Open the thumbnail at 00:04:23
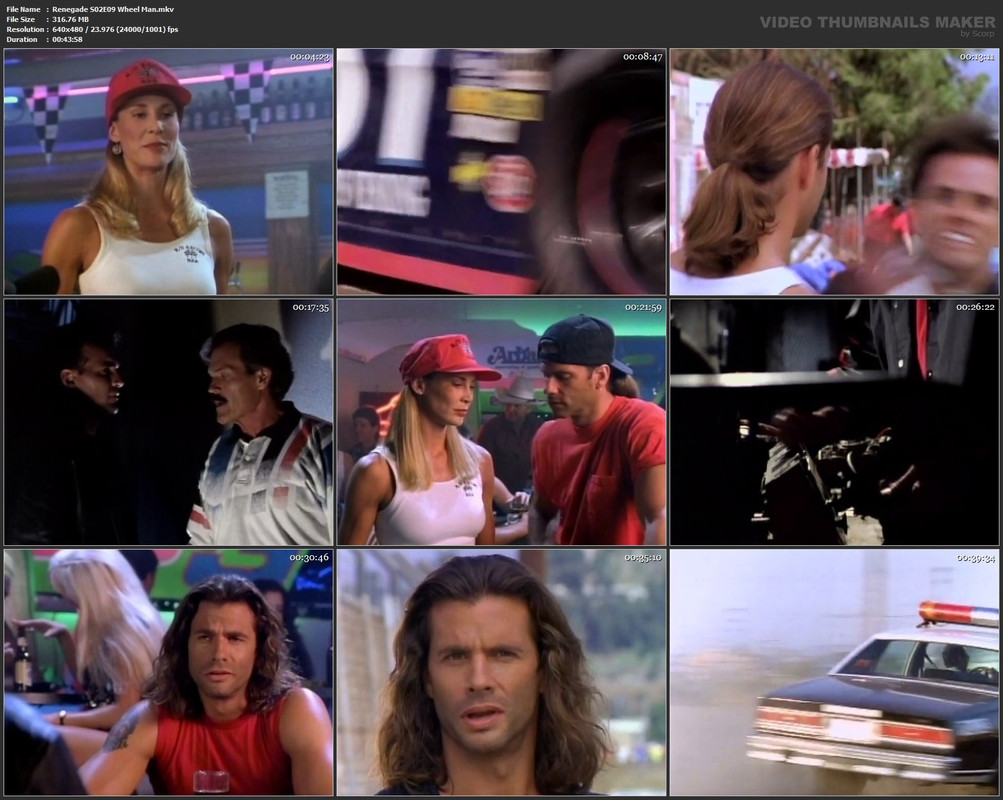 pyautogui.click(x=169, y=171)
